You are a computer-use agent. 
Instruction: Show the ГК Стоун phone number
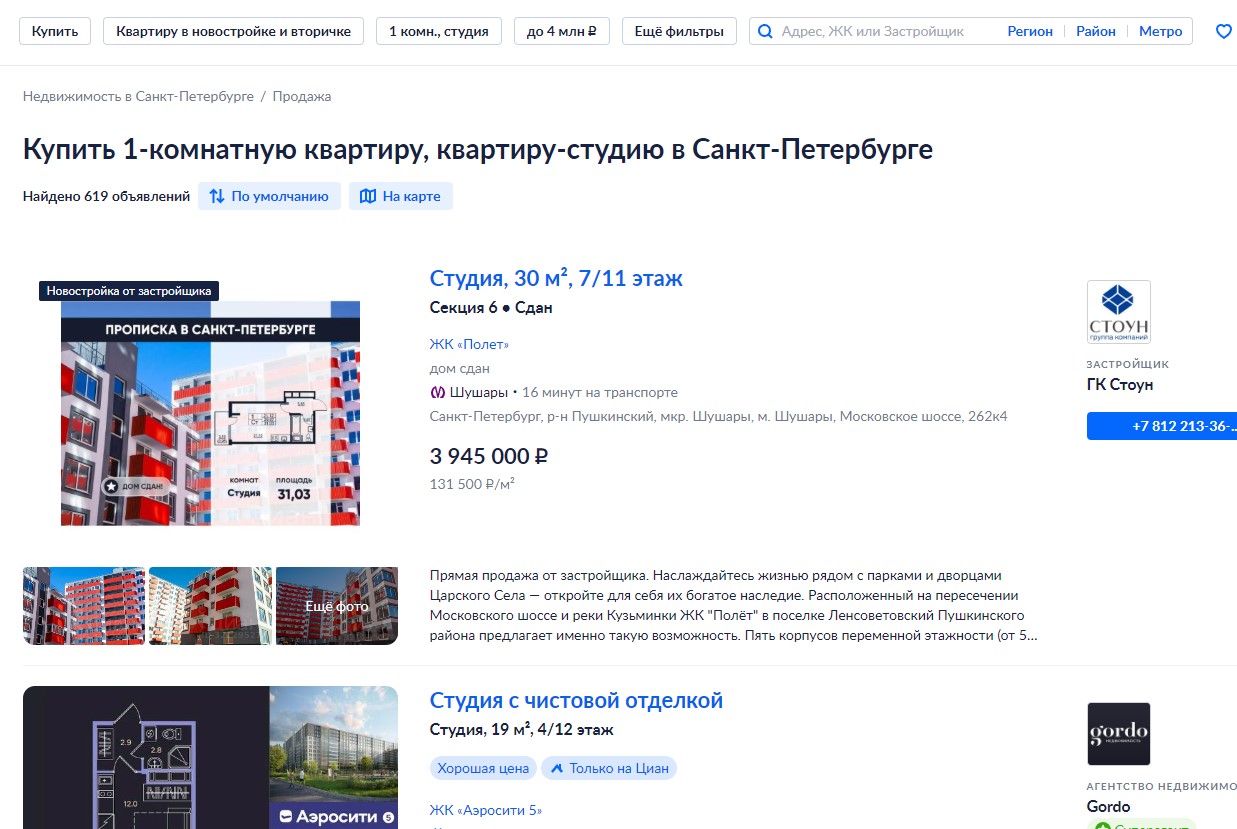[1162, 426]
